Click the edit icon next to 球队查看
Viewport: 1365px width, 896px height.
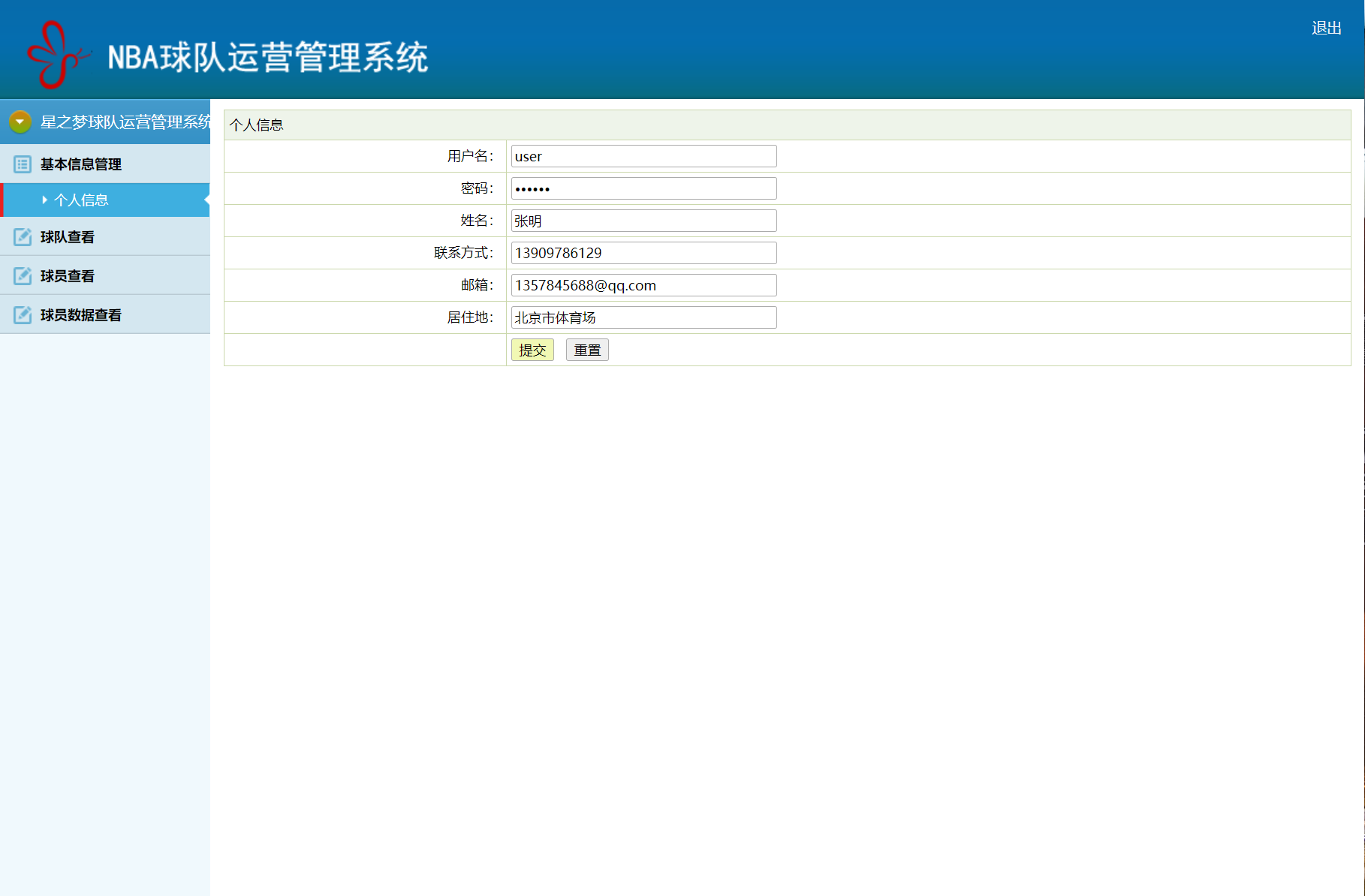[22, 236]
